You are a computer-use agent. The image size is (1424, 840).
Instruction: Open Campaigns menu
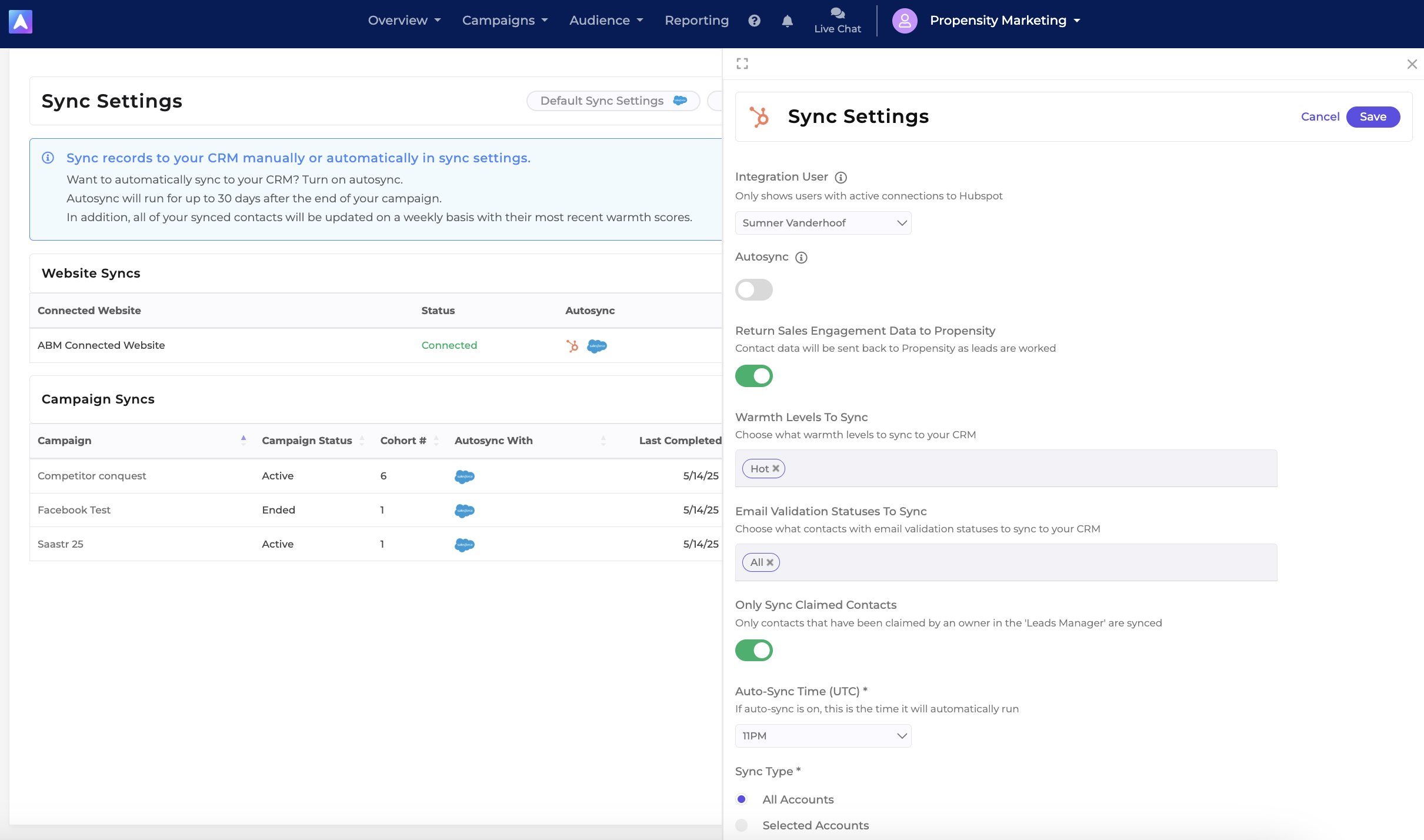pyautogui.click(x=505, y=21)
